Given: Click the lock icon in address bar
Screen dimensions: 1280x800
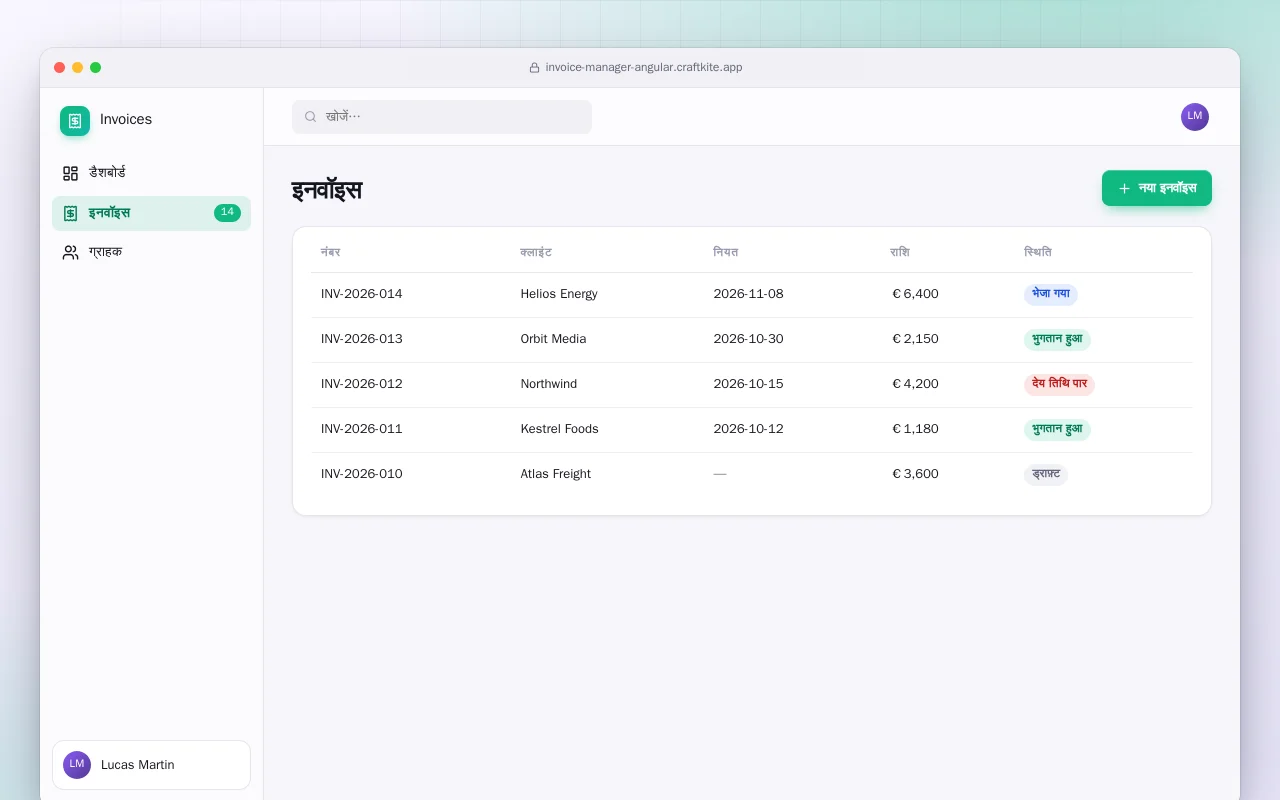Looking at the screenshot, I should coord(534,68).
